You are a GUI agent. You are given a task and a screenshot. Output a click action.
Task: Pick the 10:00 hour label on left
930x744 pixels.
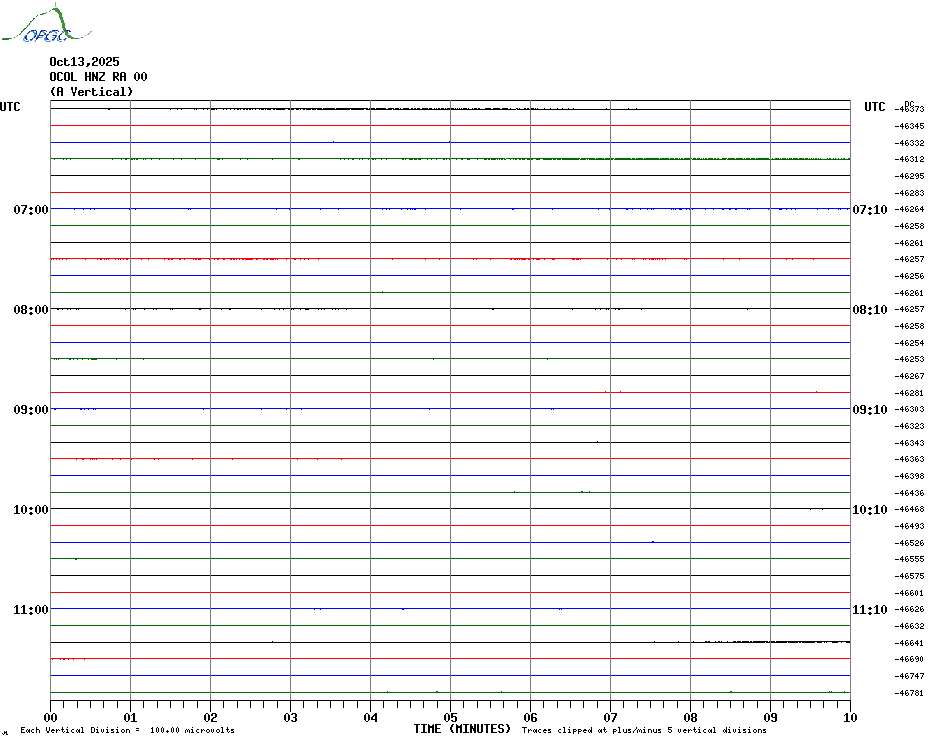30,510
